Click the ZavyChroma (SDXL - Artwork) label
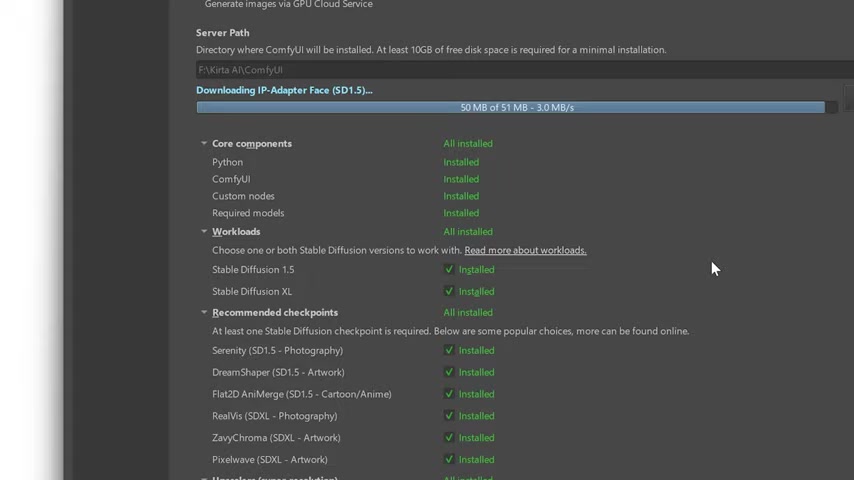 tap(276, 438)
